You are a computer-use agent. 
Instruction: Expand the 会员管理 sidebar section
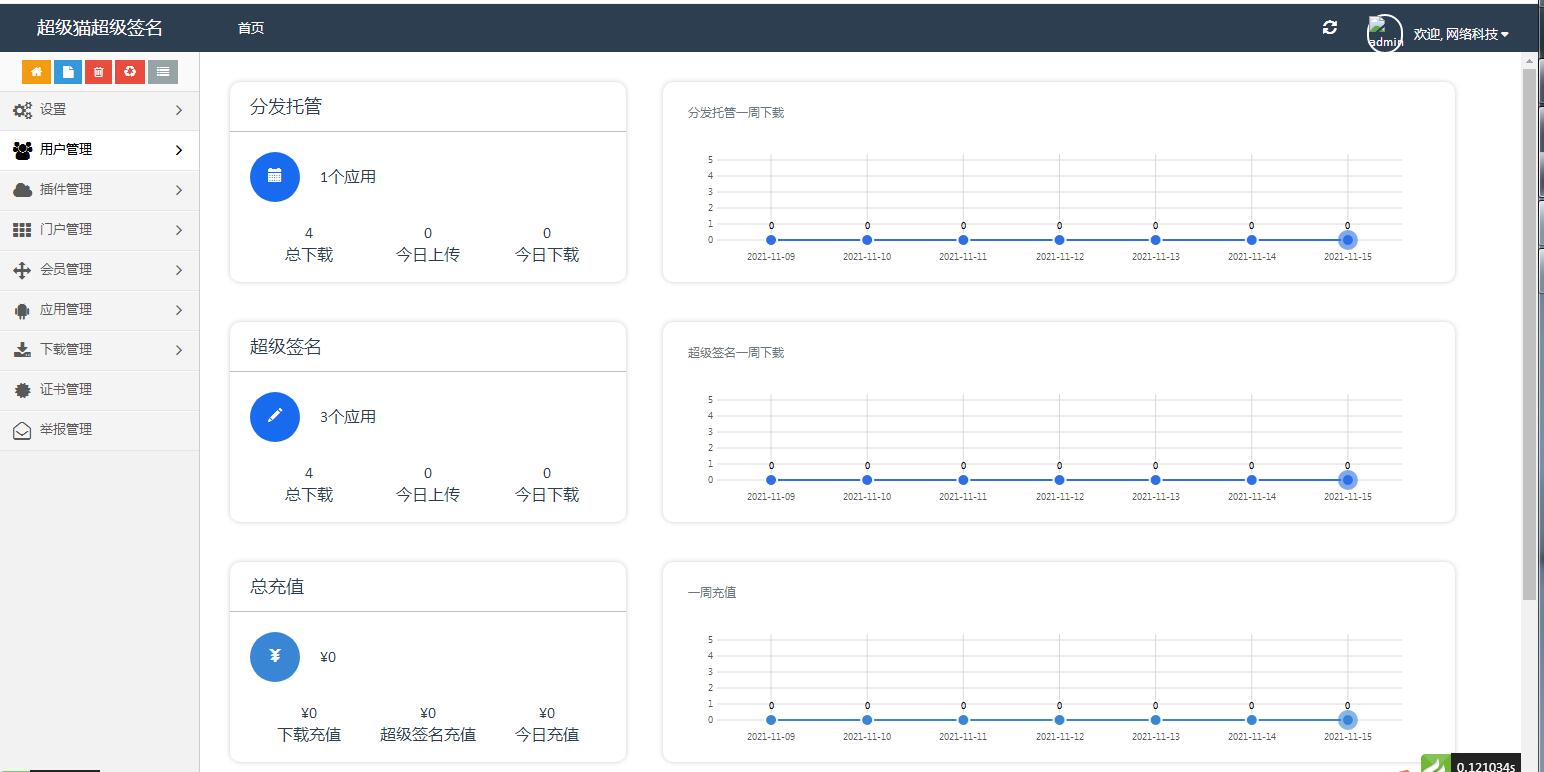click(x=98, y=270)
